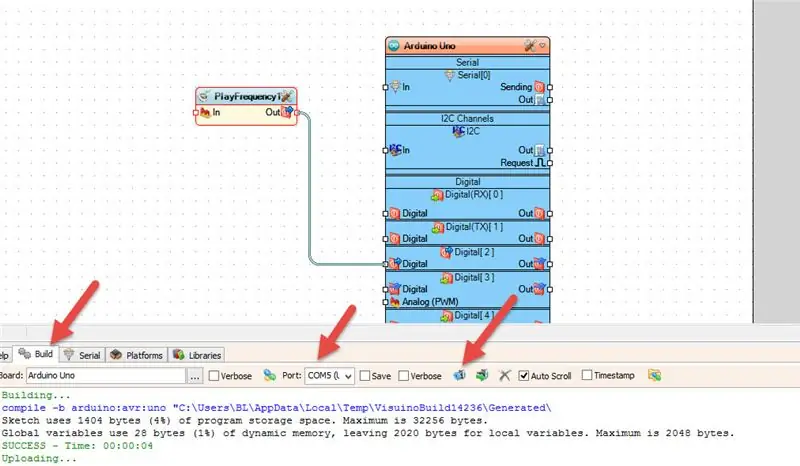Click the Sending pin icon
Image resolution: width=800 pixels, height=466 pixels.
click(539, 87)
